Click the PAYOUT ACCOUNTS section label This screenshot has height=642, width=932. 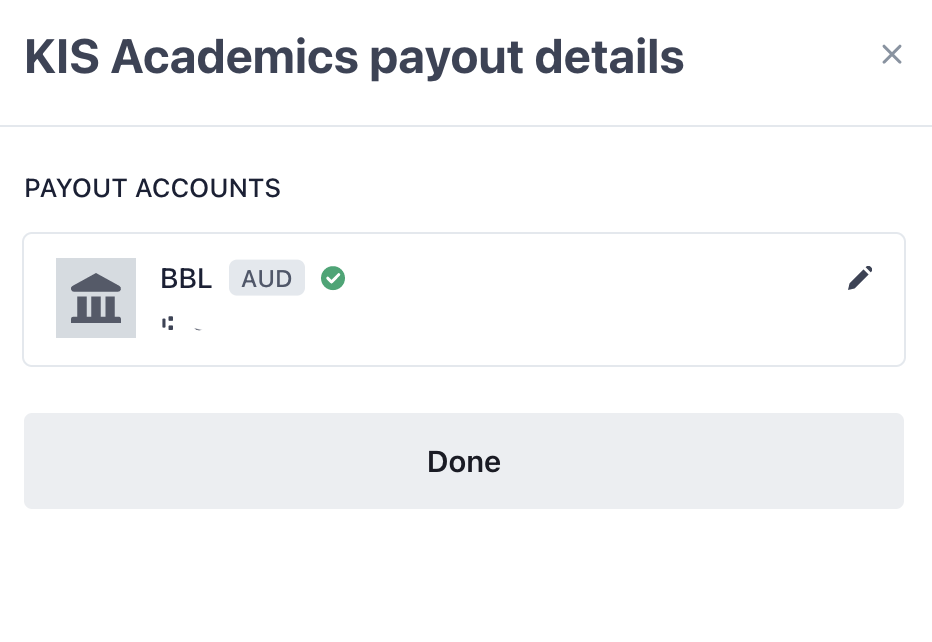(152, 188)
